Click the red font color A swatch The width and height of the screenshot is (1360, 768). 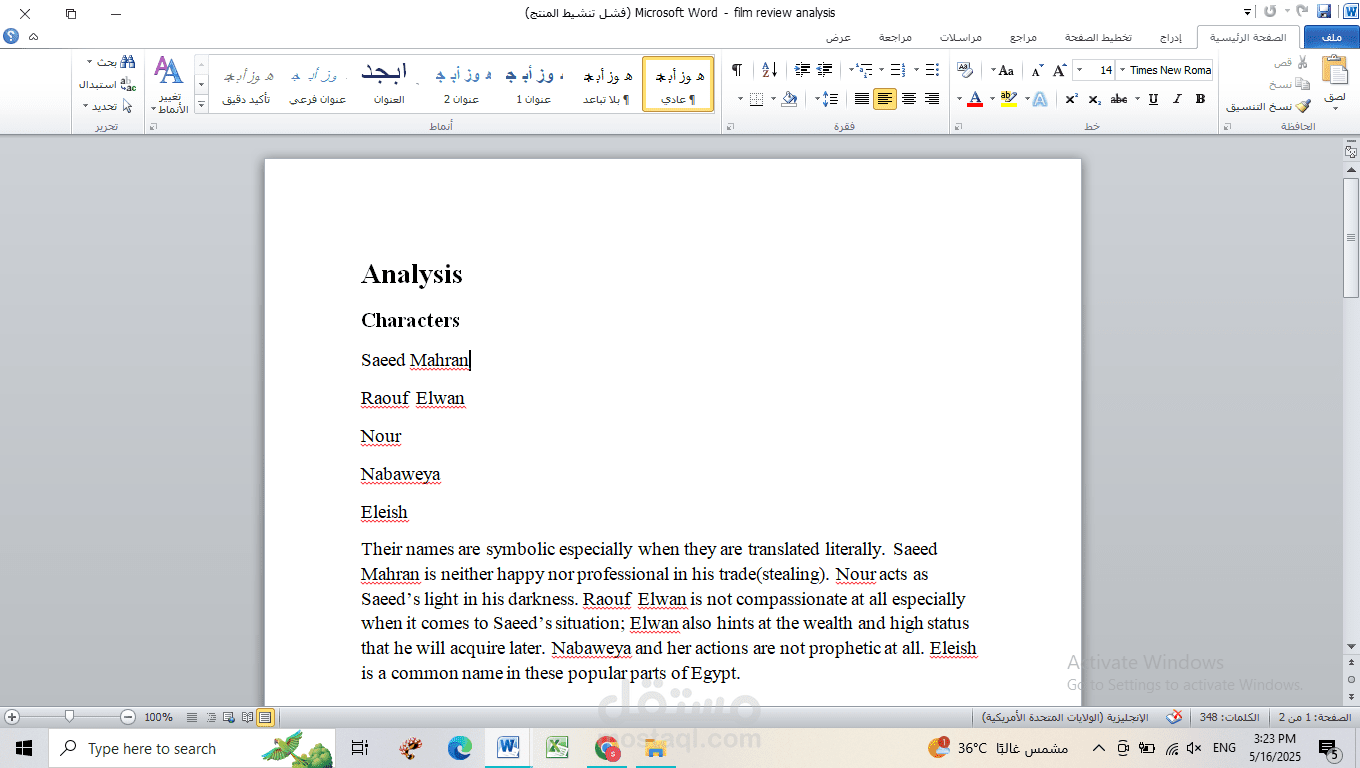point(974,99)
